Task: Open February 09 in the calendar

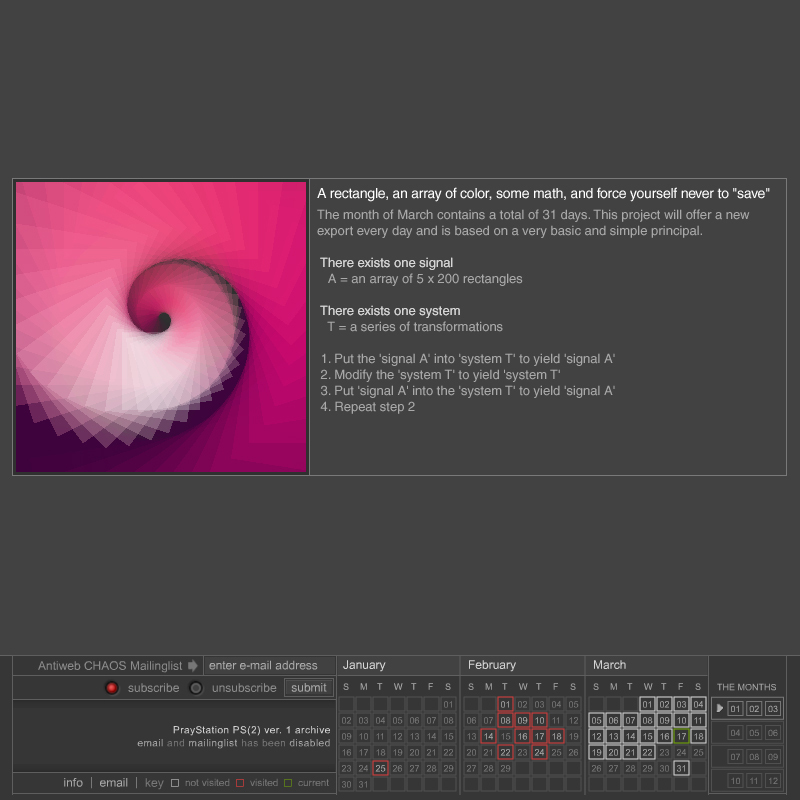Action: (x=522, y=720)
